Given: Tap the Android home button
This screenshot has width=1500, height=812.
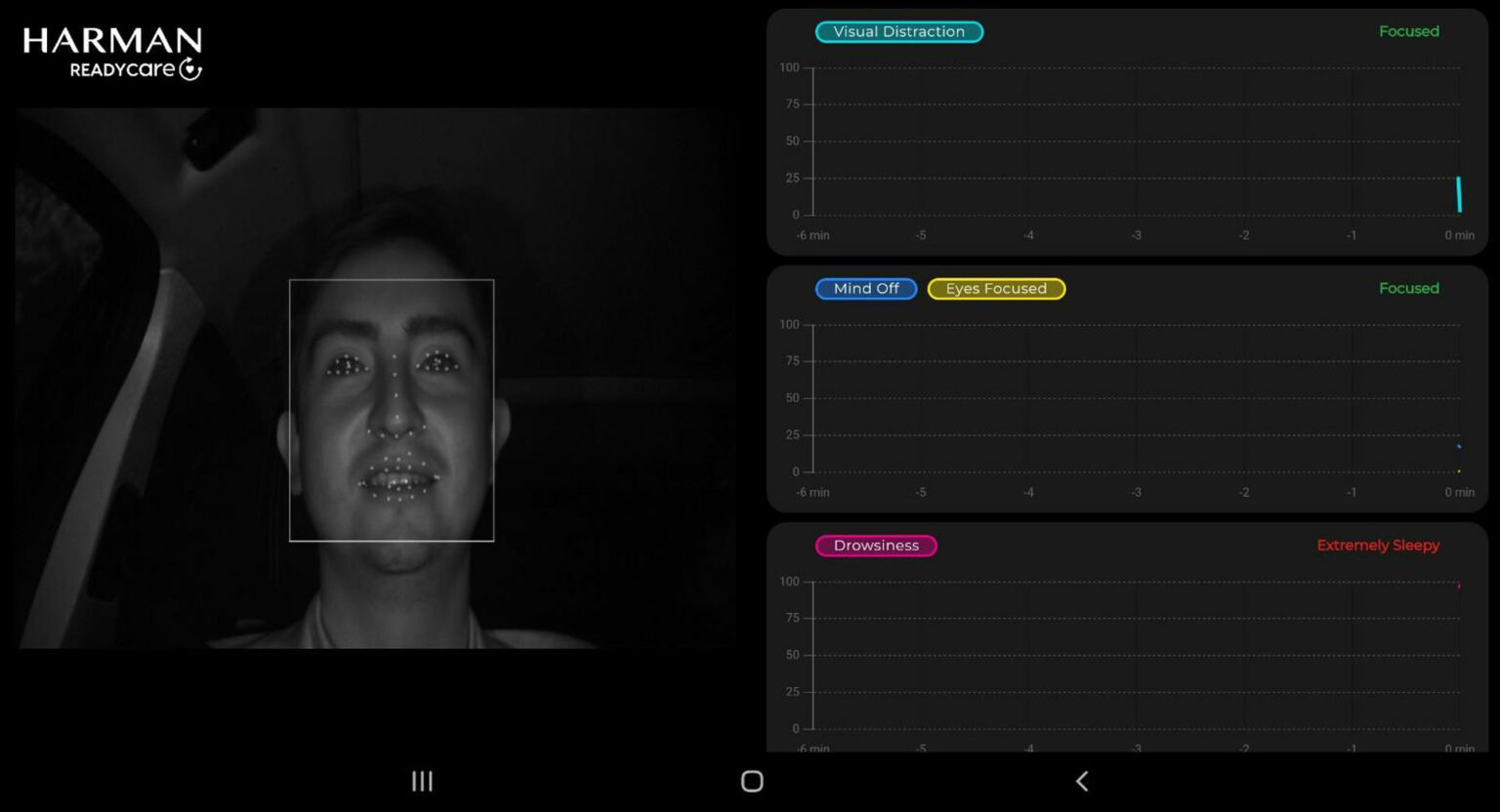Looking at the screenshot, I should 750,781.
